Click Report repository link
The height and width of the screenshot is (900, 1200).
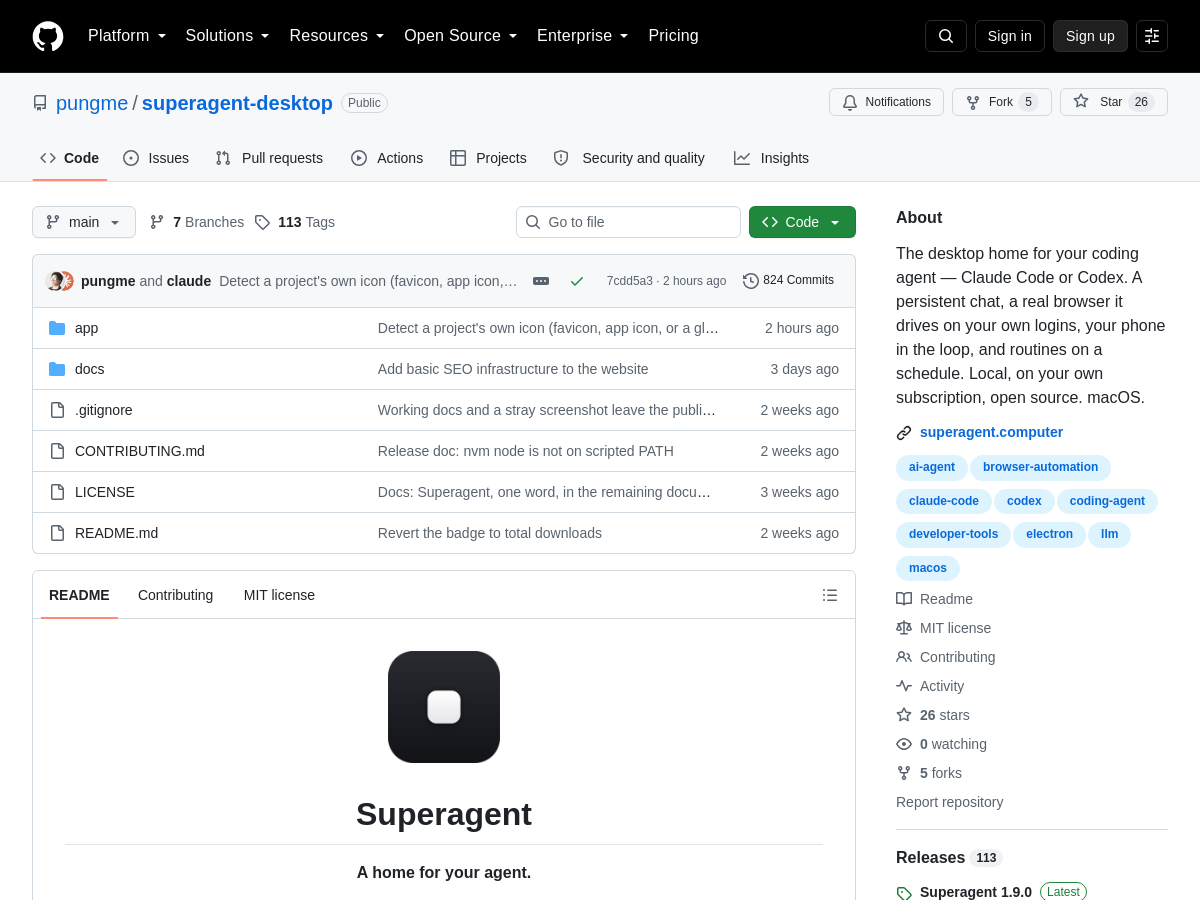pyautogui.click(x=949, y=802)
